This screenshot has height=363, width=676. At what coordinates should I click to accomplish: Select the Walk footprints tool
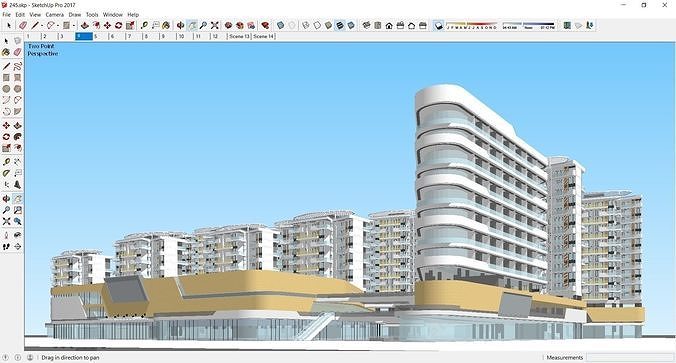[6, 247]
